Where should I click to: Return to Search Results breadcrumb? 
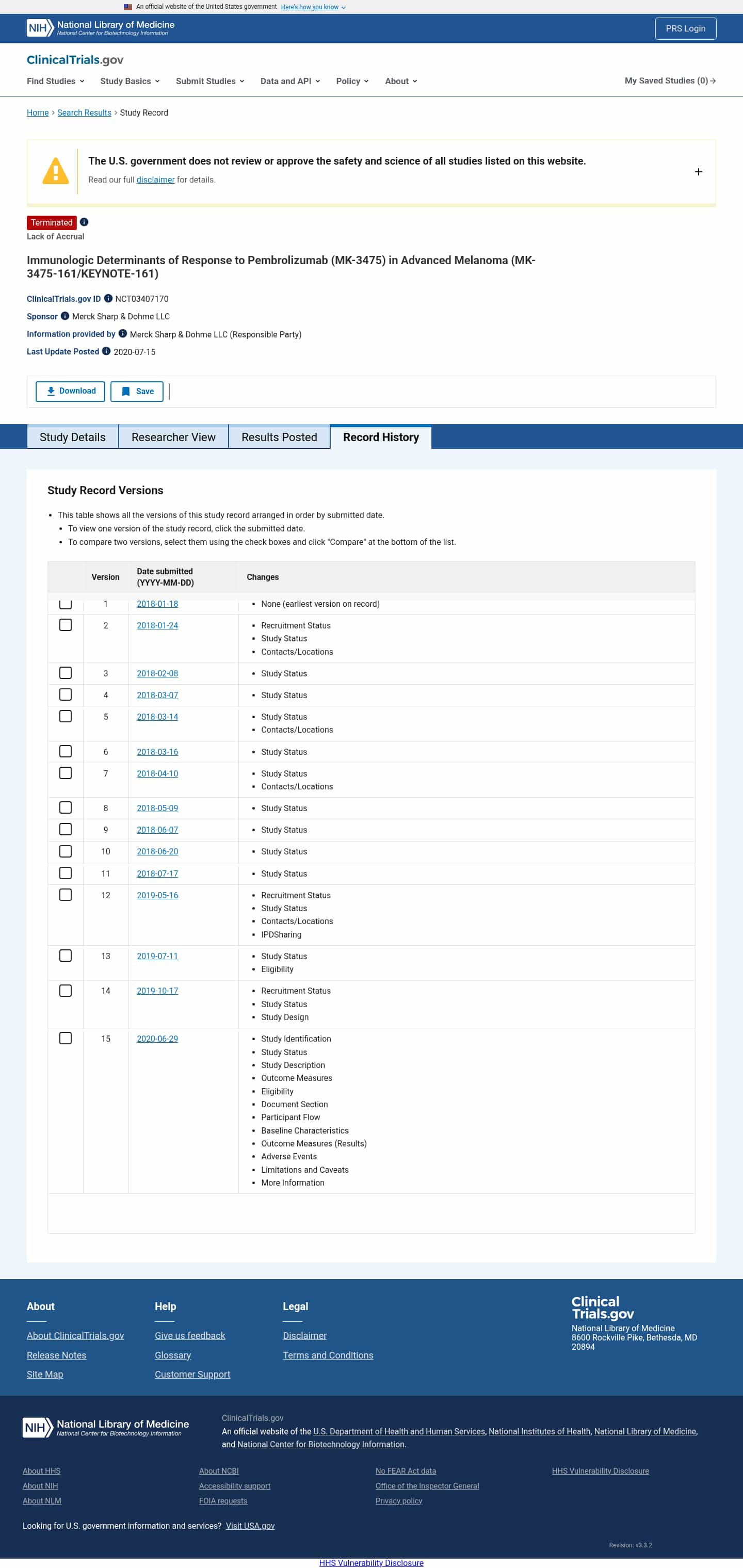click(85, 112)
